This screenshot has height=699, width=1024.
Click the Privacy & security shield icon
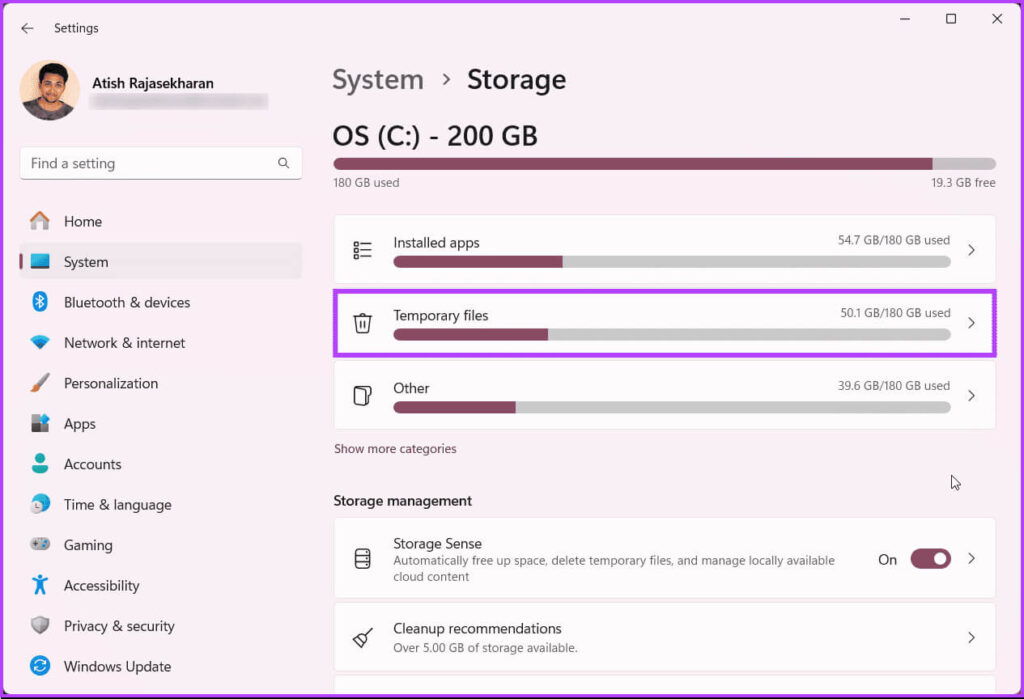(40, 626)
